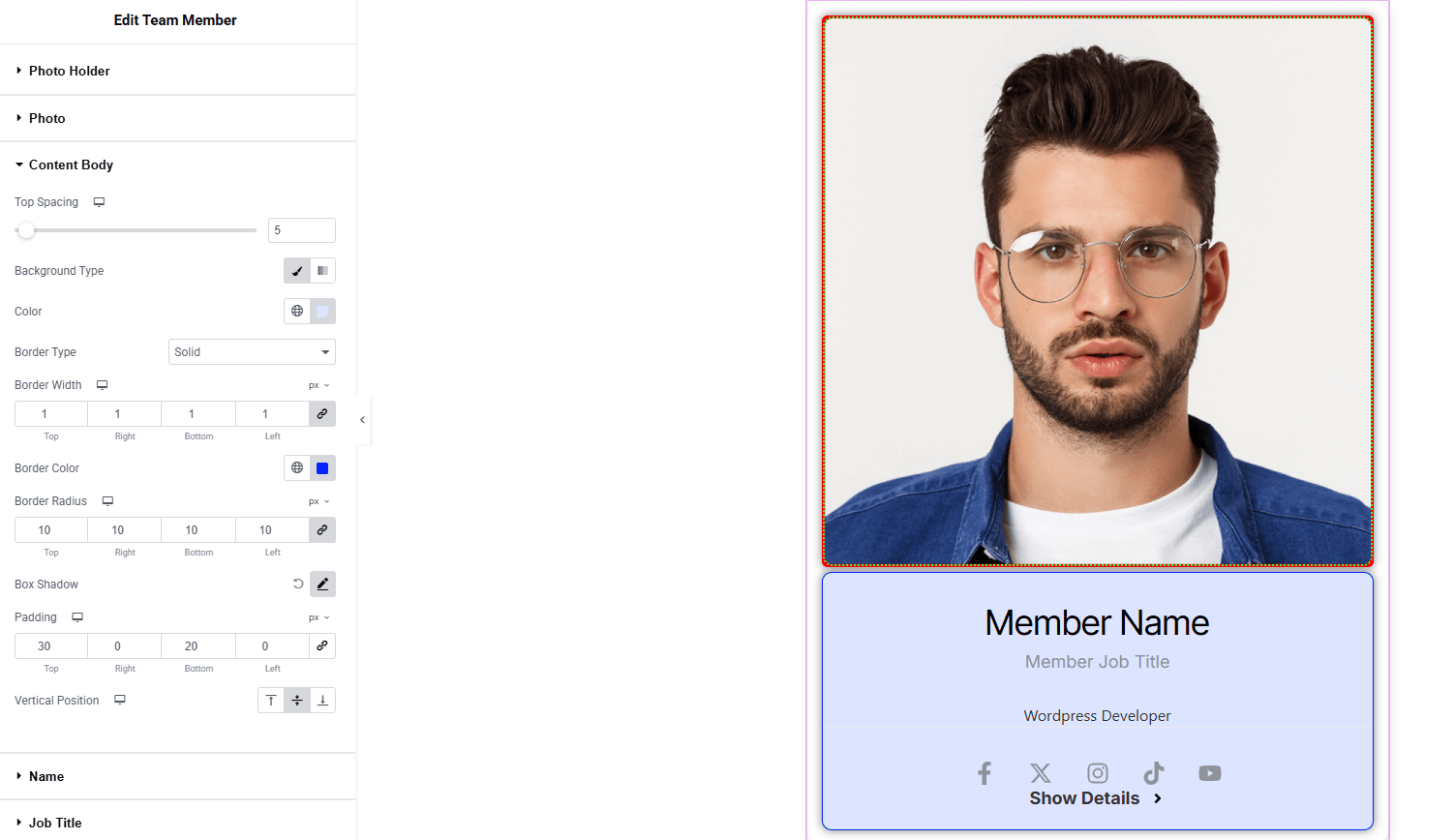Reset the Box Shadow setting
Image resolution: width=1455 pixels, height=840 pixels.
[298, 585]
